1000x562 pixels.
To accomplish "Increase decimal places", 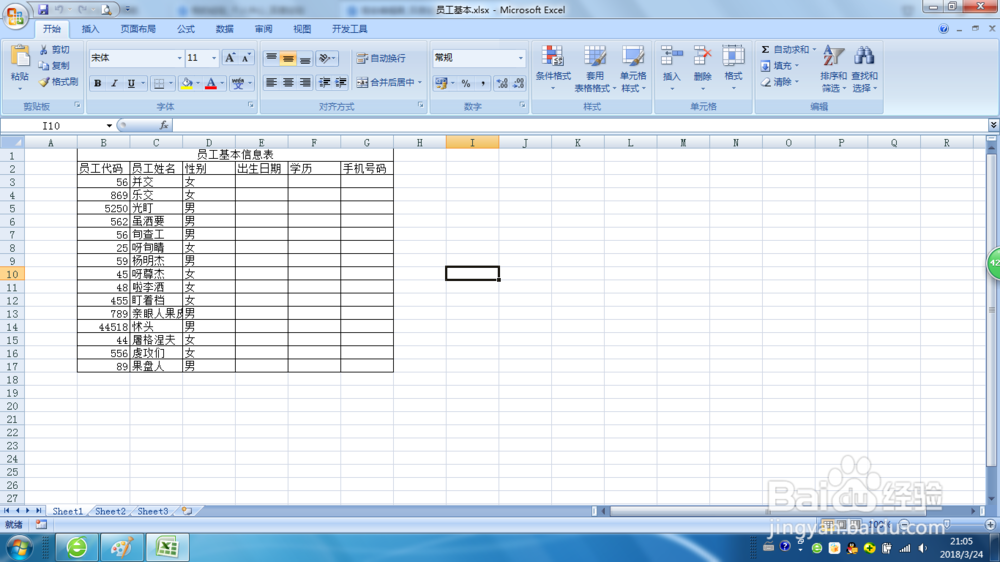I will point(502,84).
